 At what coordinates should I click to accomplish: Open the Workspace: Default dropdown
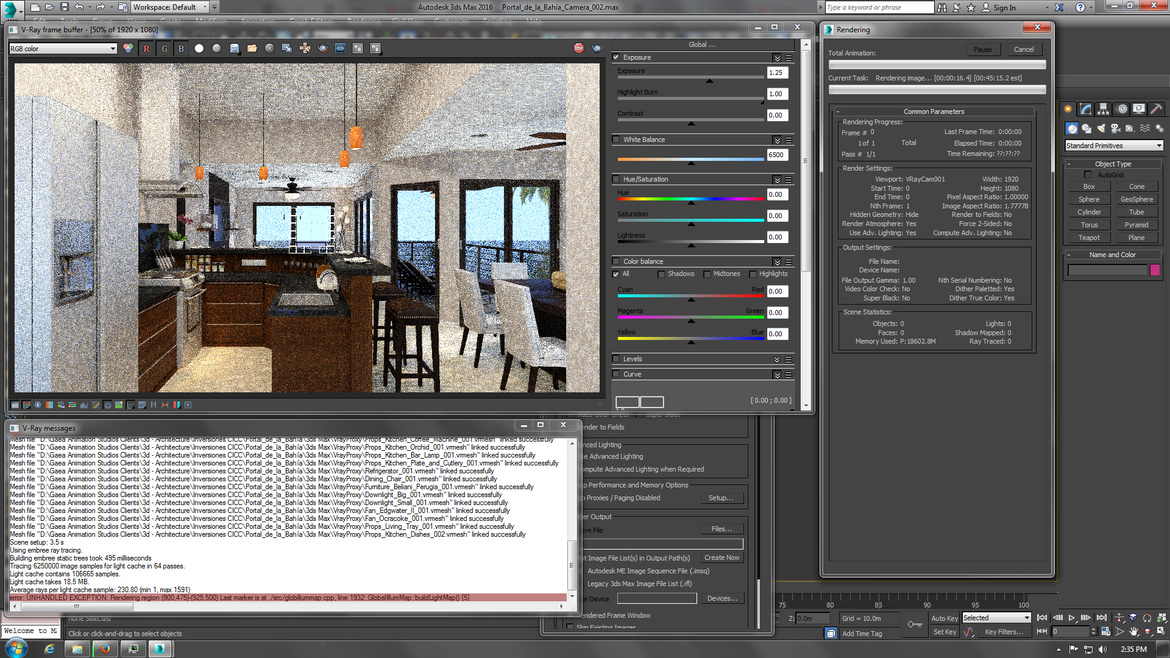pyautogui.click(x=170, y=7)
